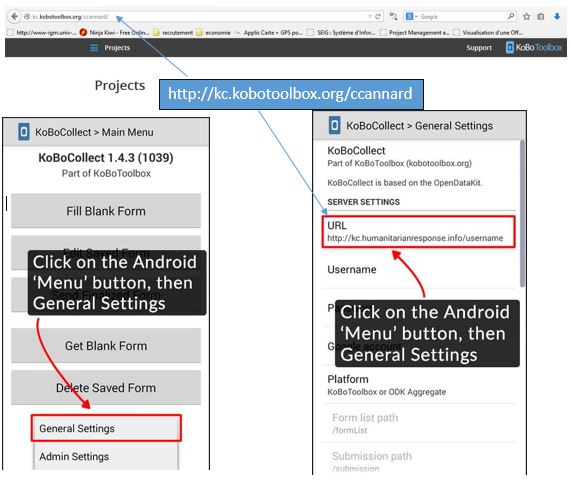Select General Settings from the menu
The image size is (571, 483).
(106, 428)
